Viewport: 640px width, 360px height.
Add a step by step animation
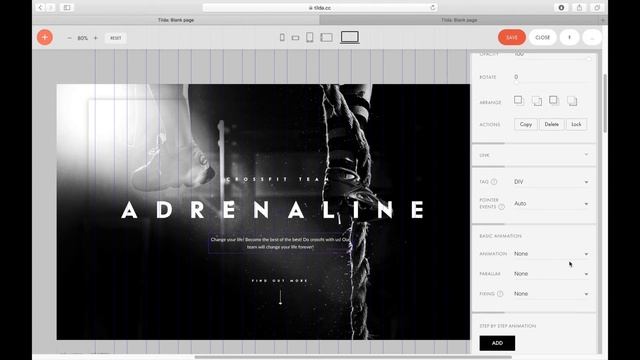tap(497, 343)
